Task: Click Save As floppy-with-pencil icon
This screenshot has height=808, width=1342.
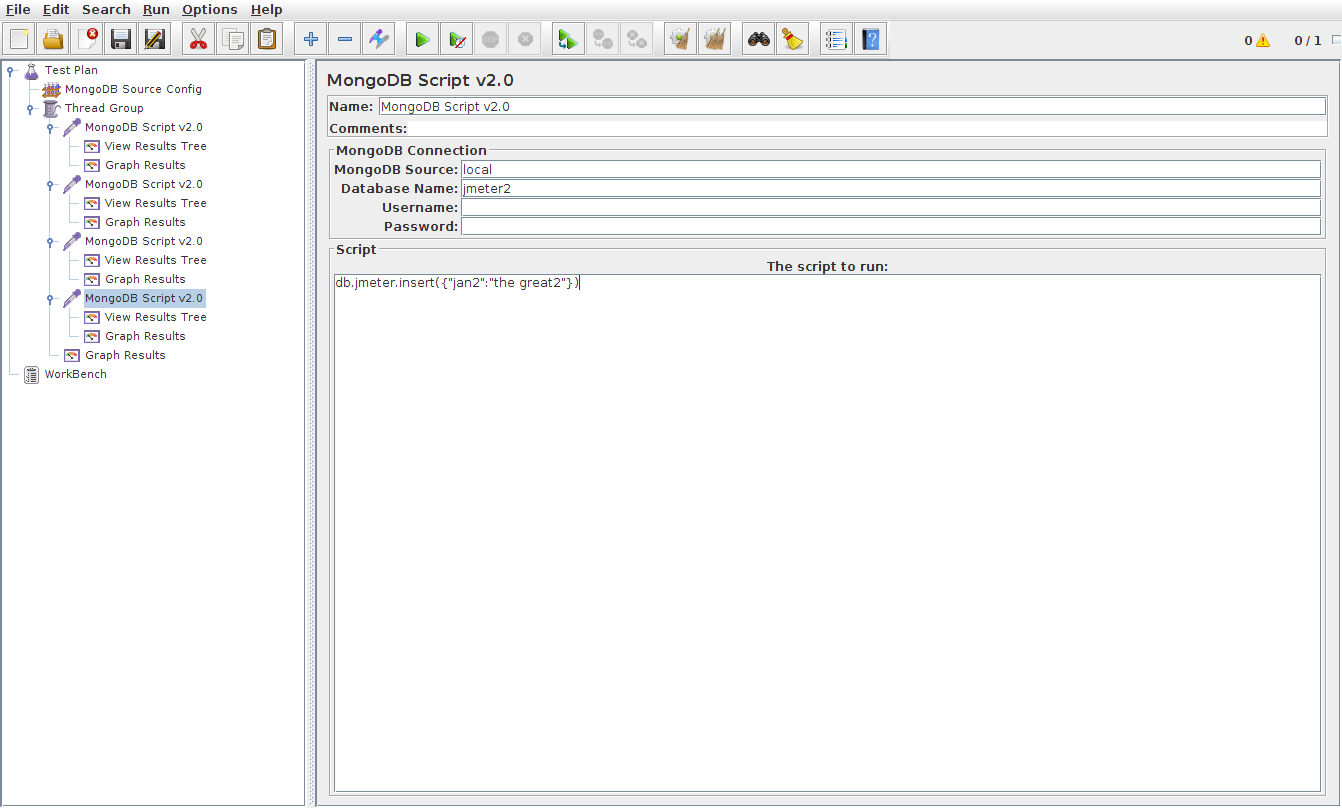Action: pyautogui.click(x=155, y=40)
